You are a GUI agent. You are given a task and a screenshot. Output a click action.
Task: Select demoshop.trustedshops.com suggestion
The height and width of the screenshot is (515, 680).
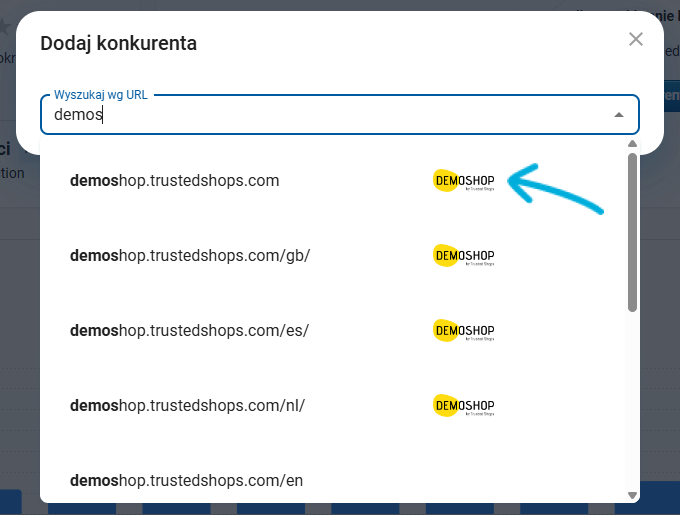175,181
